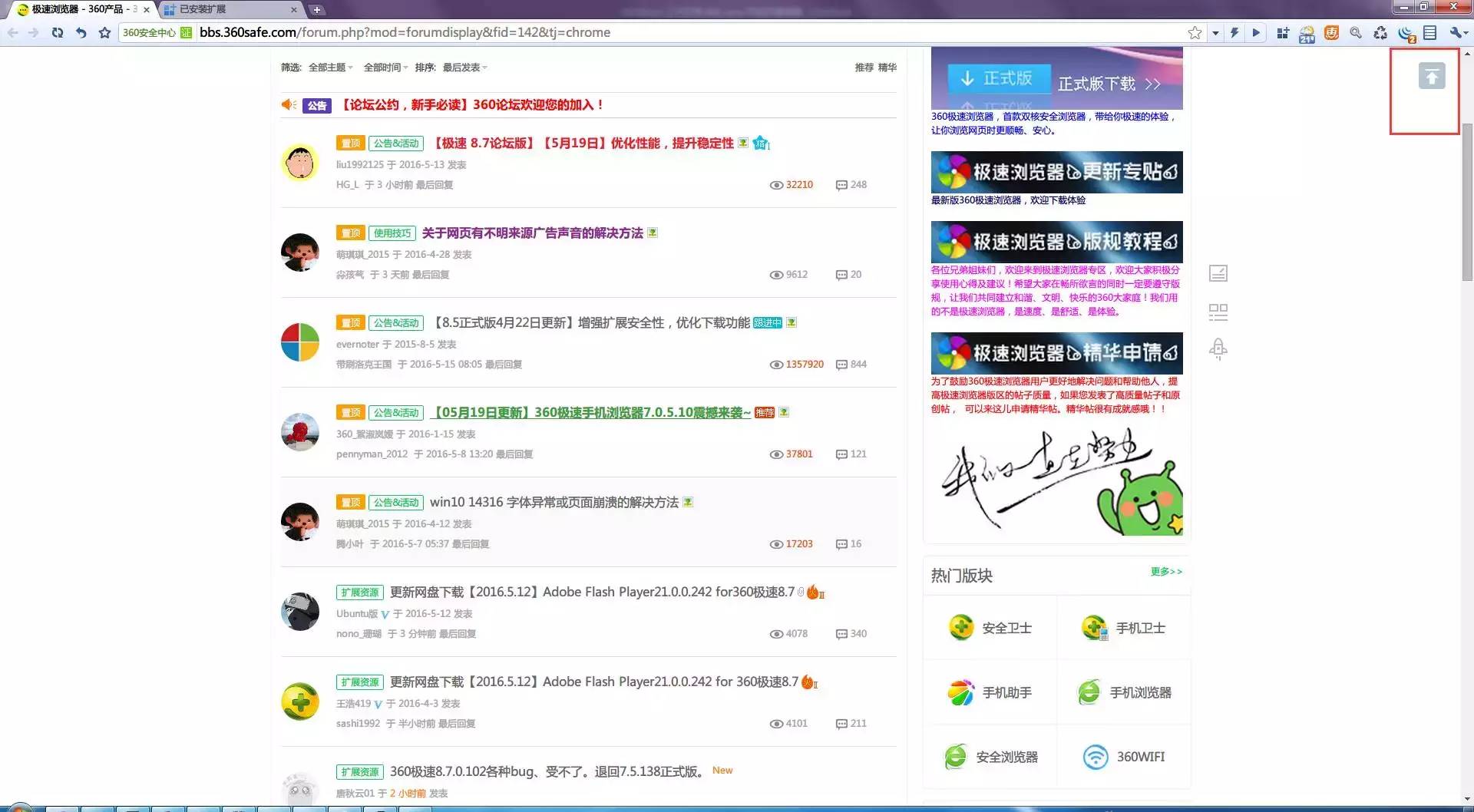Click 扩展资源 tag on Ubuntu版 post
The width and height of the screenshot is (1474, 812).
click(x=359, y=592)
